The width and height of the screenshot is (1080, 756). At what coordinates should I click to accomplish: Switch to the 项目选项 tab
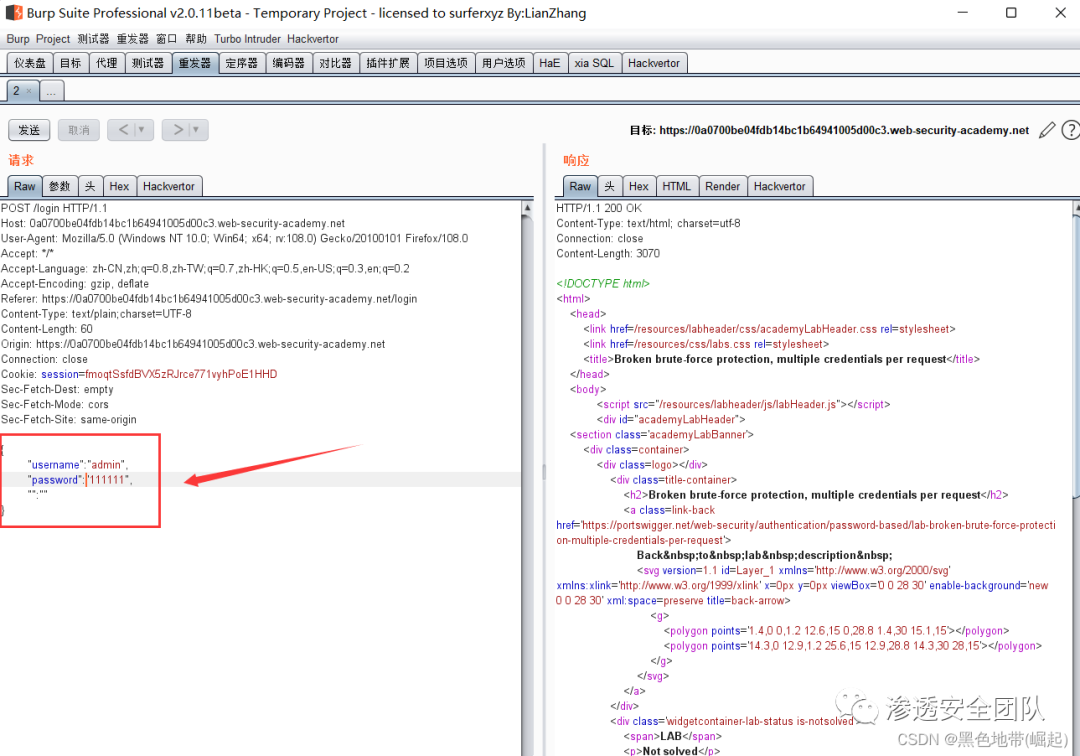click(446, 63)
